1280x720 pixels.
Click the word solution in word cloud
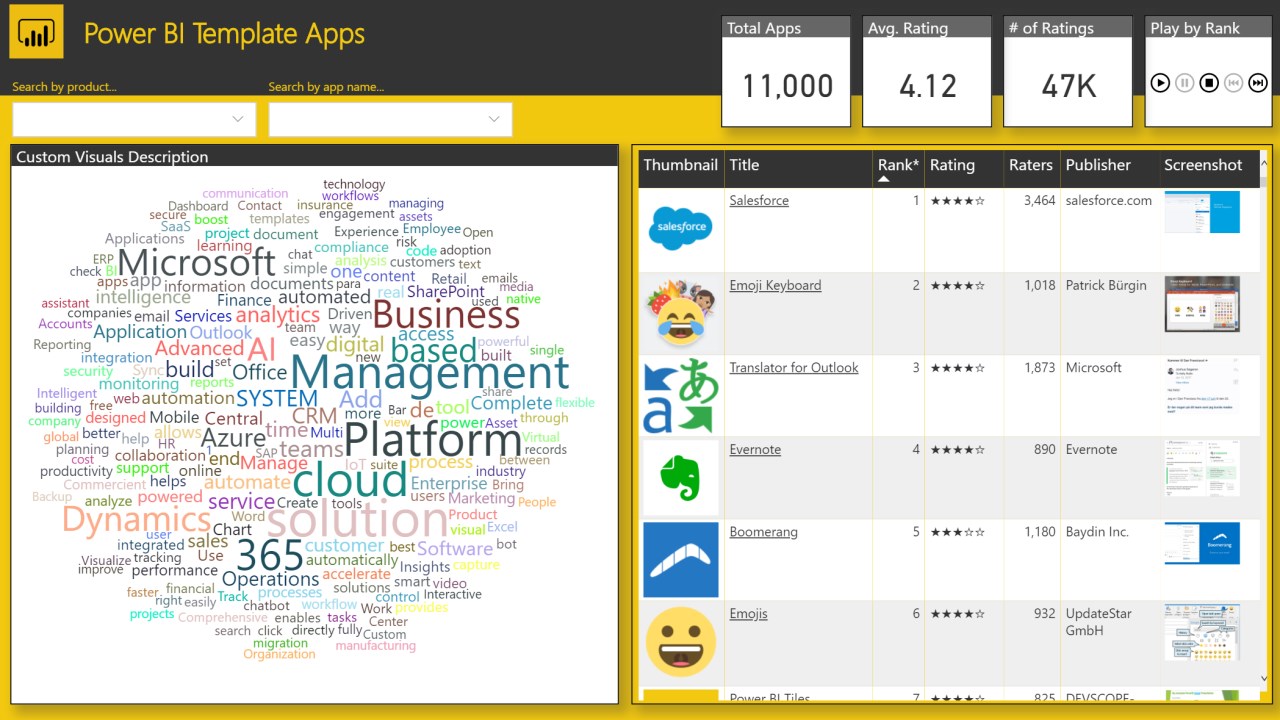point(357,519)
